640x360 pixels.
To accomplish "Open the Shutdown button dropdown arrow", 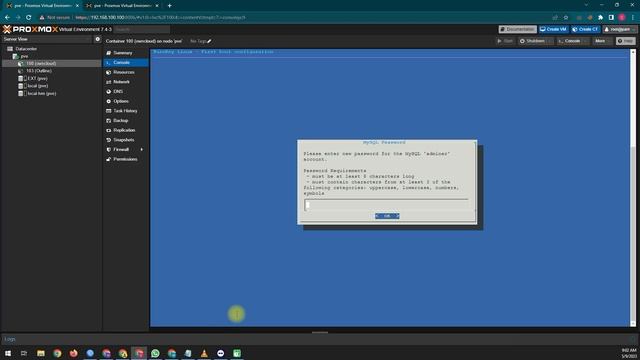I will (x=550, y=41).
